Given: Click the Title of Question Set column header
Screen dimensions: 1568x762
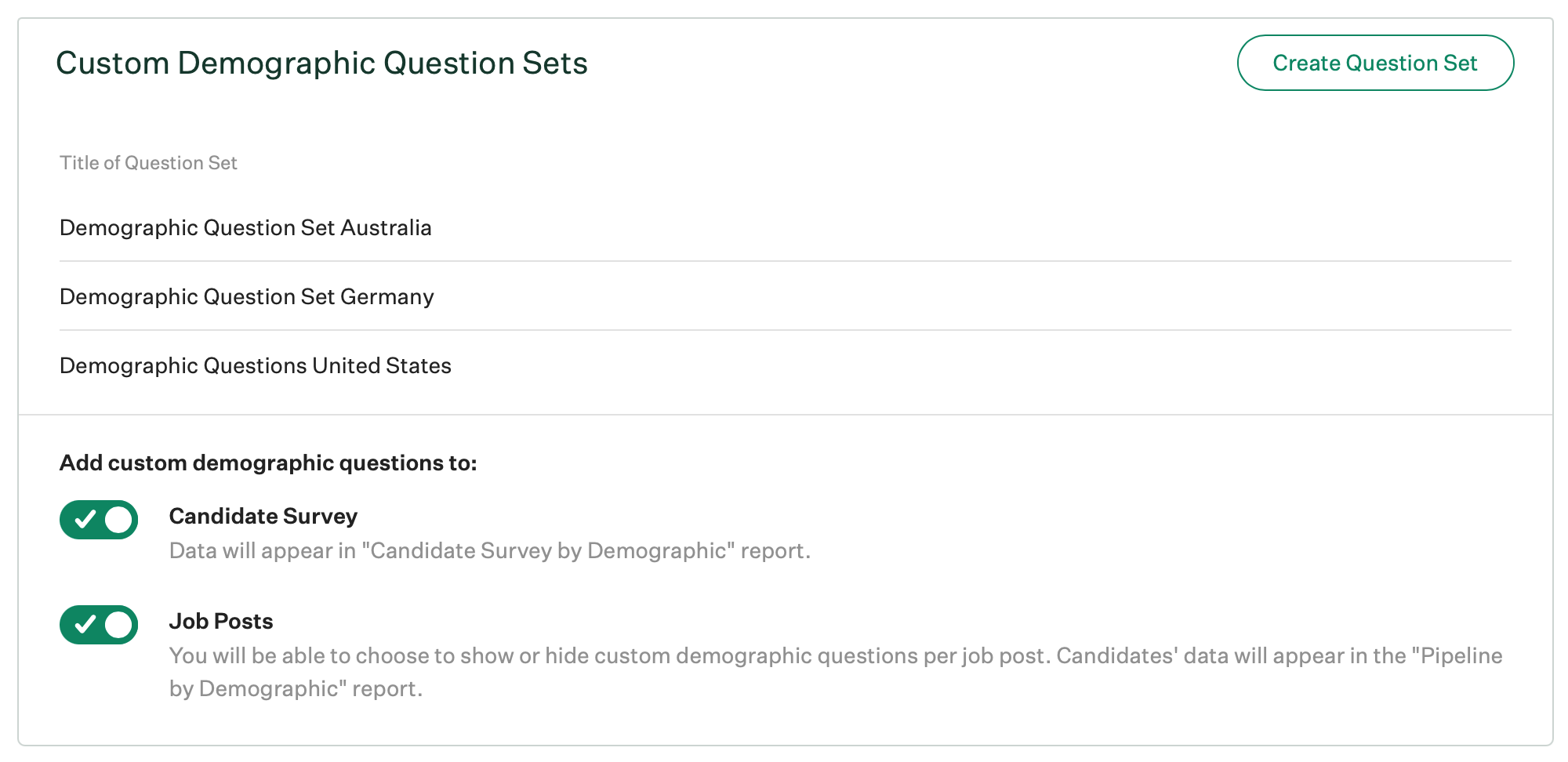Looking at the screenshot, I should point(148,163).
